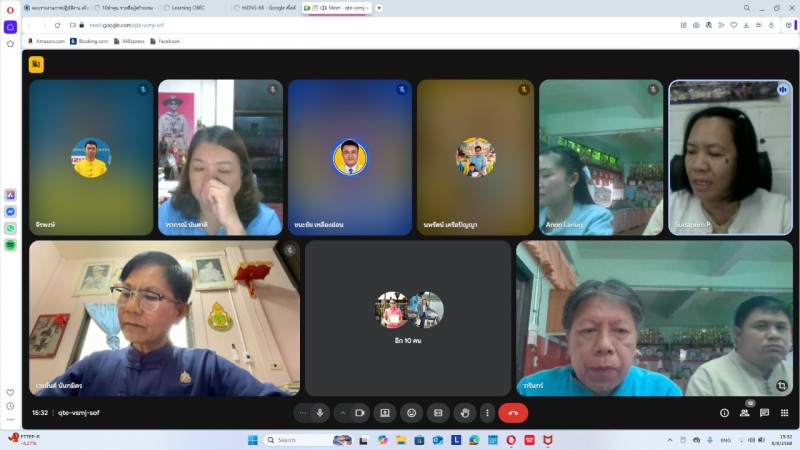Open Spotify in Opera sidebar
This screenshot has width=800, height=450.
coord(10,245)
